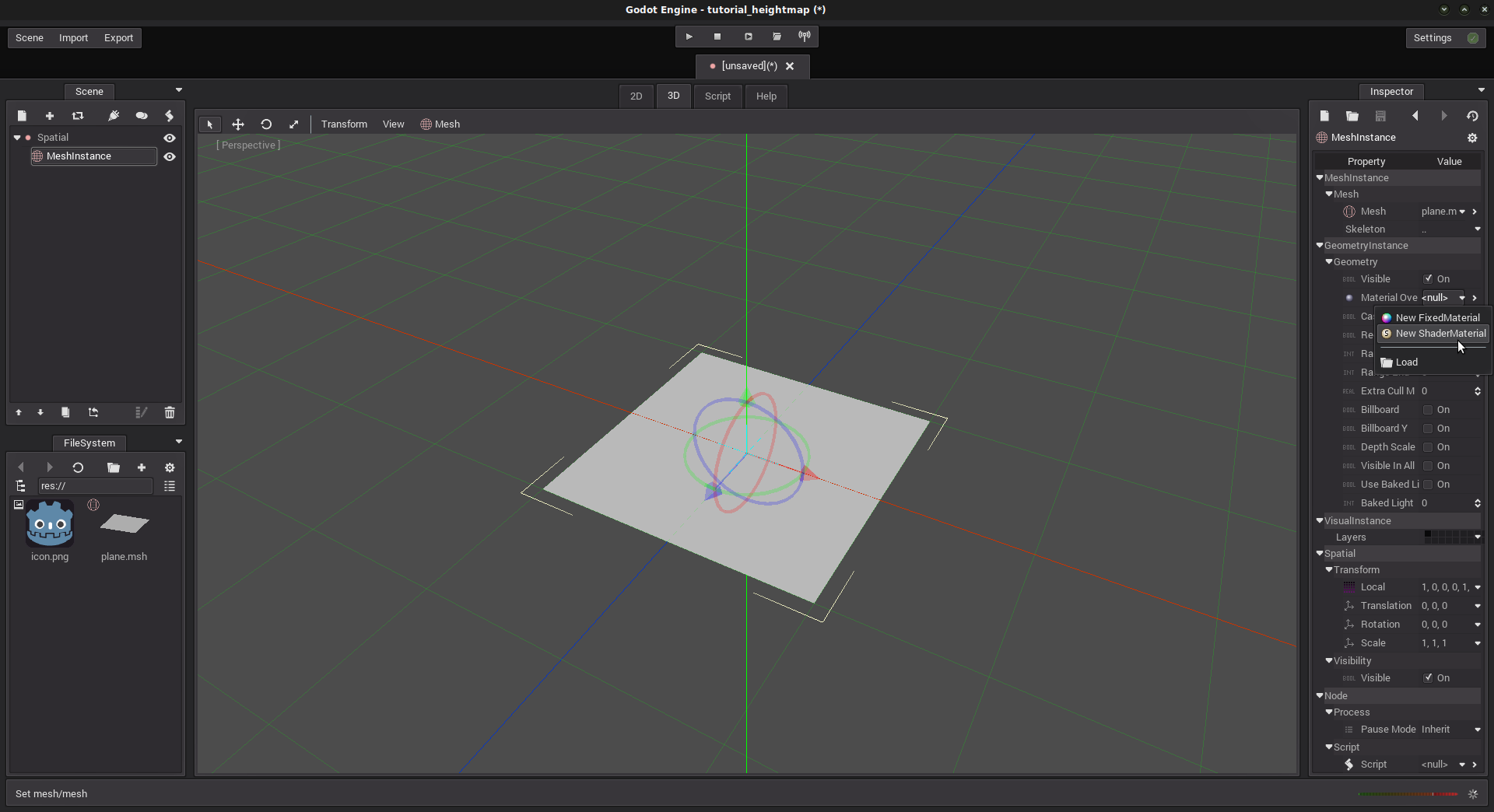
Task: Click the Settings button
Action: (1446, 38)
